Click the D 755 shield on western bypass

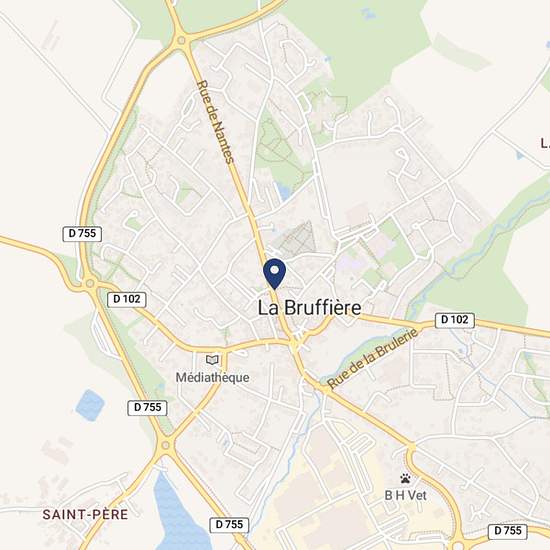point(82,234)
